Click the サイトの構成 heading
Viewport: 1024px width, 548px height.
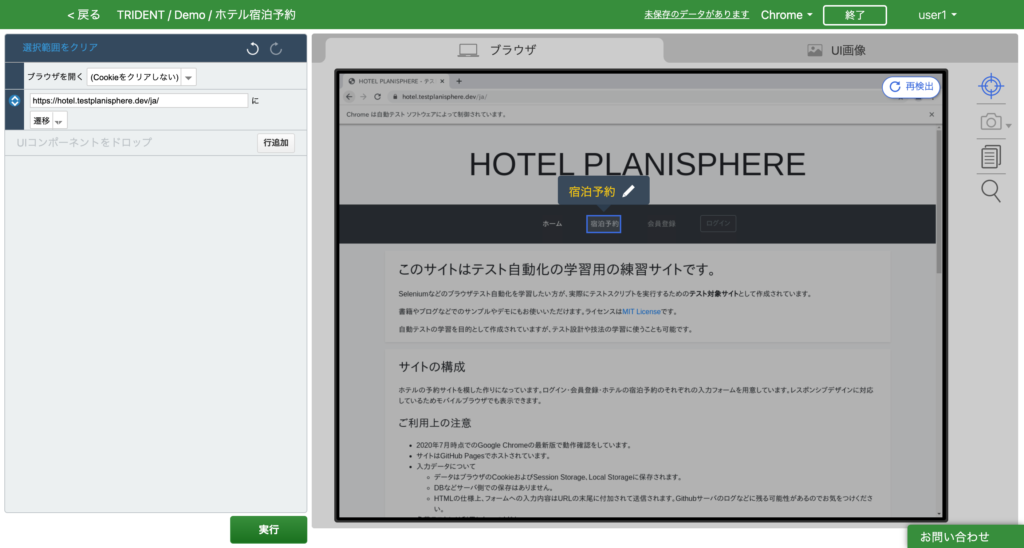tap(432, 367)
